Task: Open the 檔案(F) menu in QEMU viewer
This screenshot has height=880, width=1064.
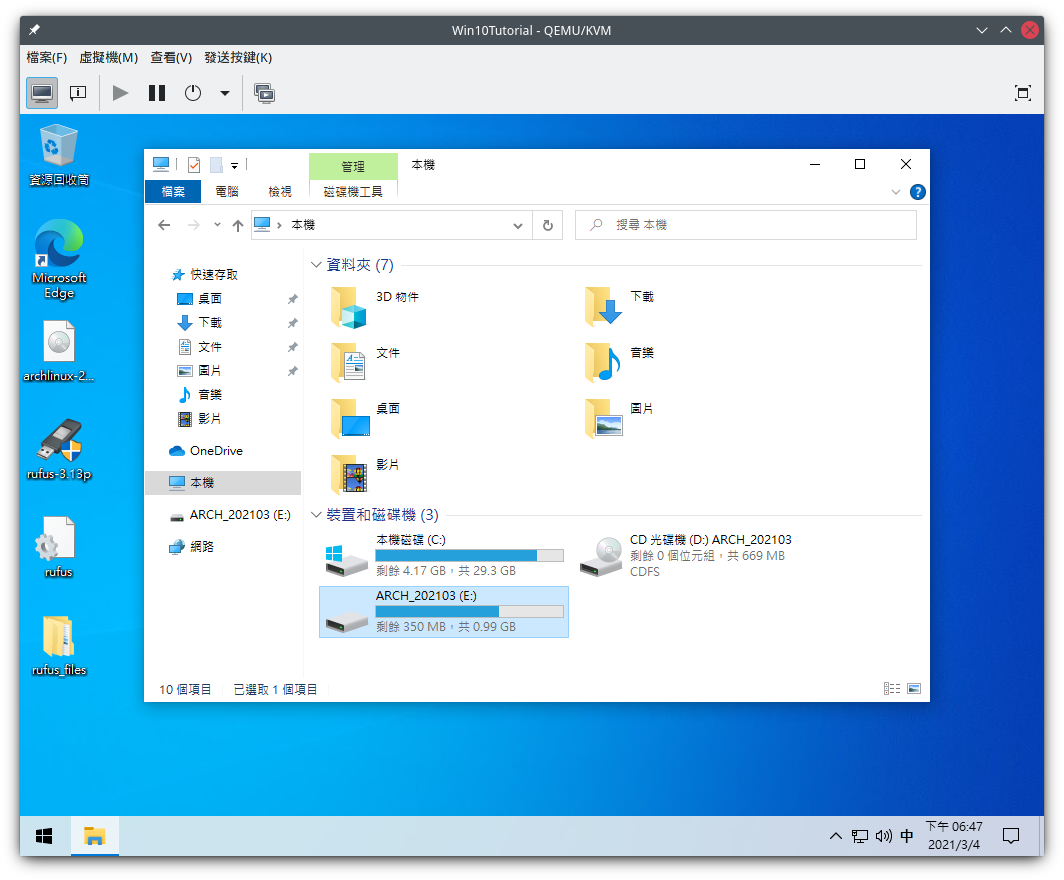Action: click(46, 58)
